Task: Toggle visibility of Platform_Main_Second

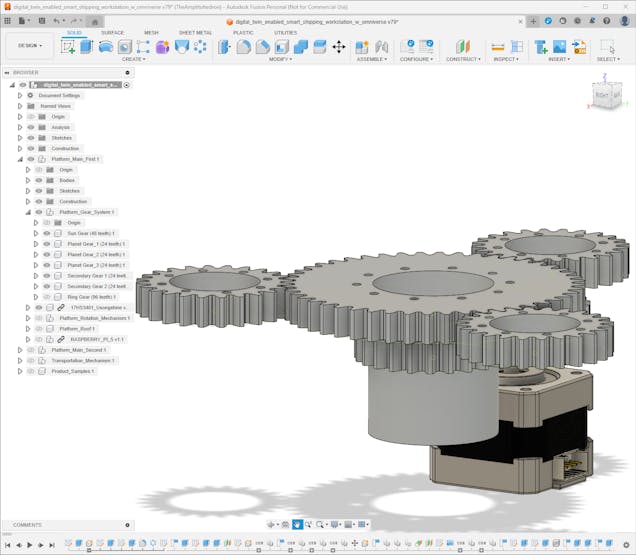Action: [x=31, y=350]
